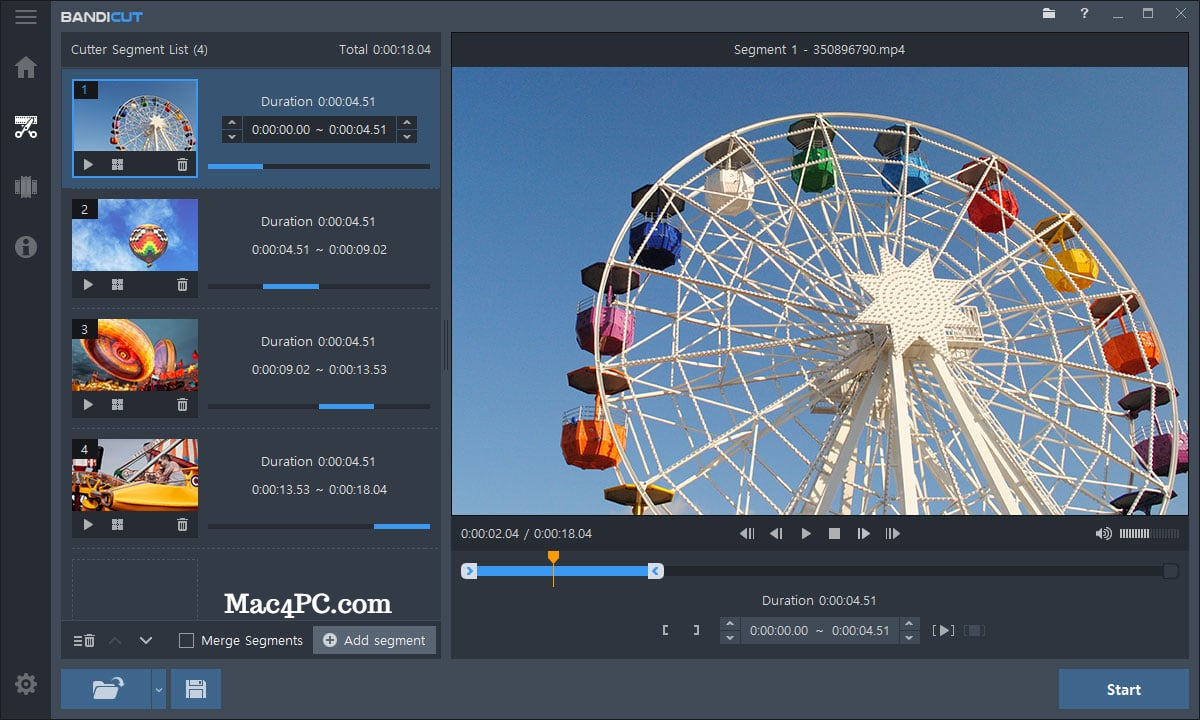Delete segment 2 with trash icon
The image size is (1200, 720).
pos(182,284)
